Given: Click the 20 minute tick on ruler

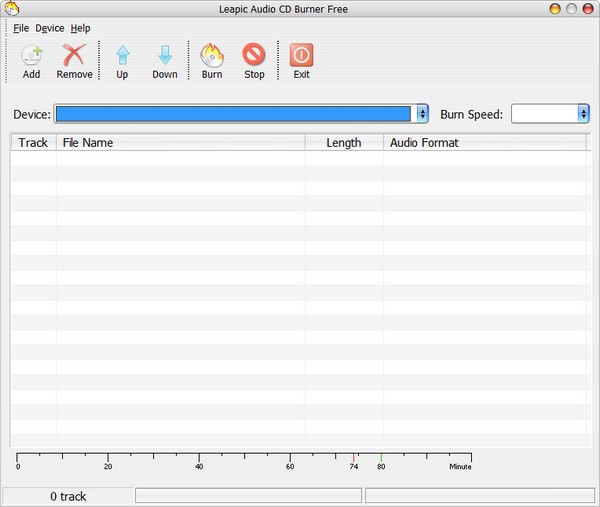Looking at the screenshot, I should click(x=108, y=458).
